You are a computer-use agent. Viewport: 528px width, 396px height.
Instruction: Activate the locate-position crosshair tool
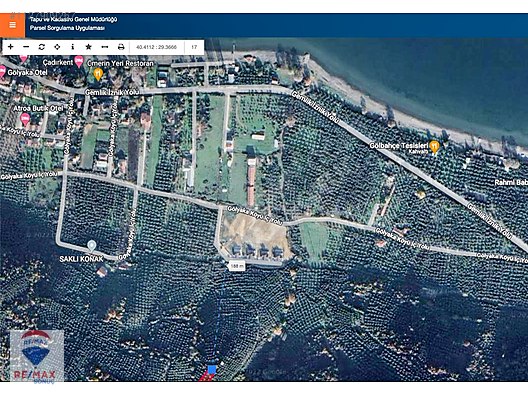pyautogui.click(x=57, y=47)
